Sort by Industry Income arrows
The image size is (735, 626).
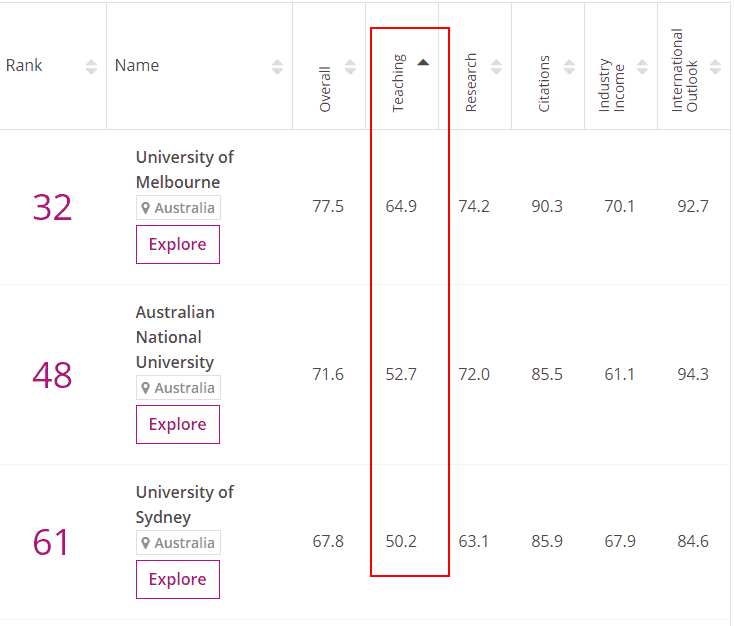(x=642, y=67)
